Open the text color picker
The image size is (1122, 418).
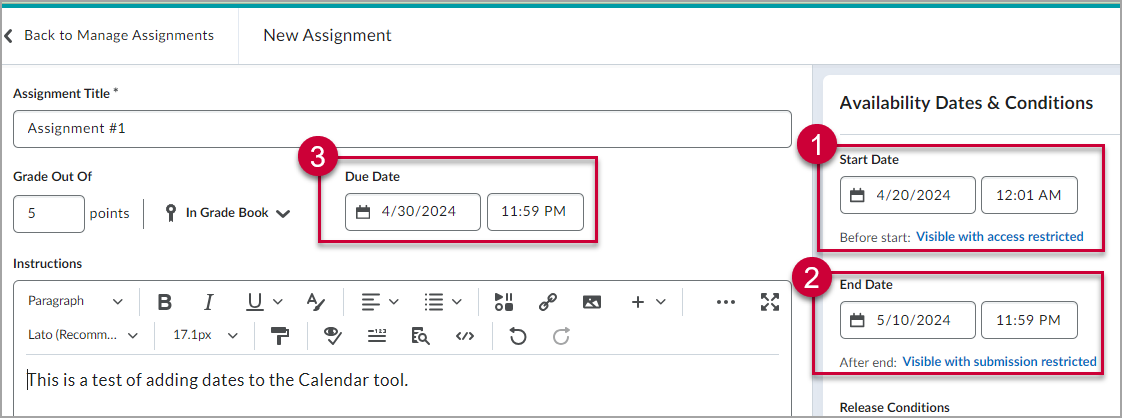[x=316, y=302]
